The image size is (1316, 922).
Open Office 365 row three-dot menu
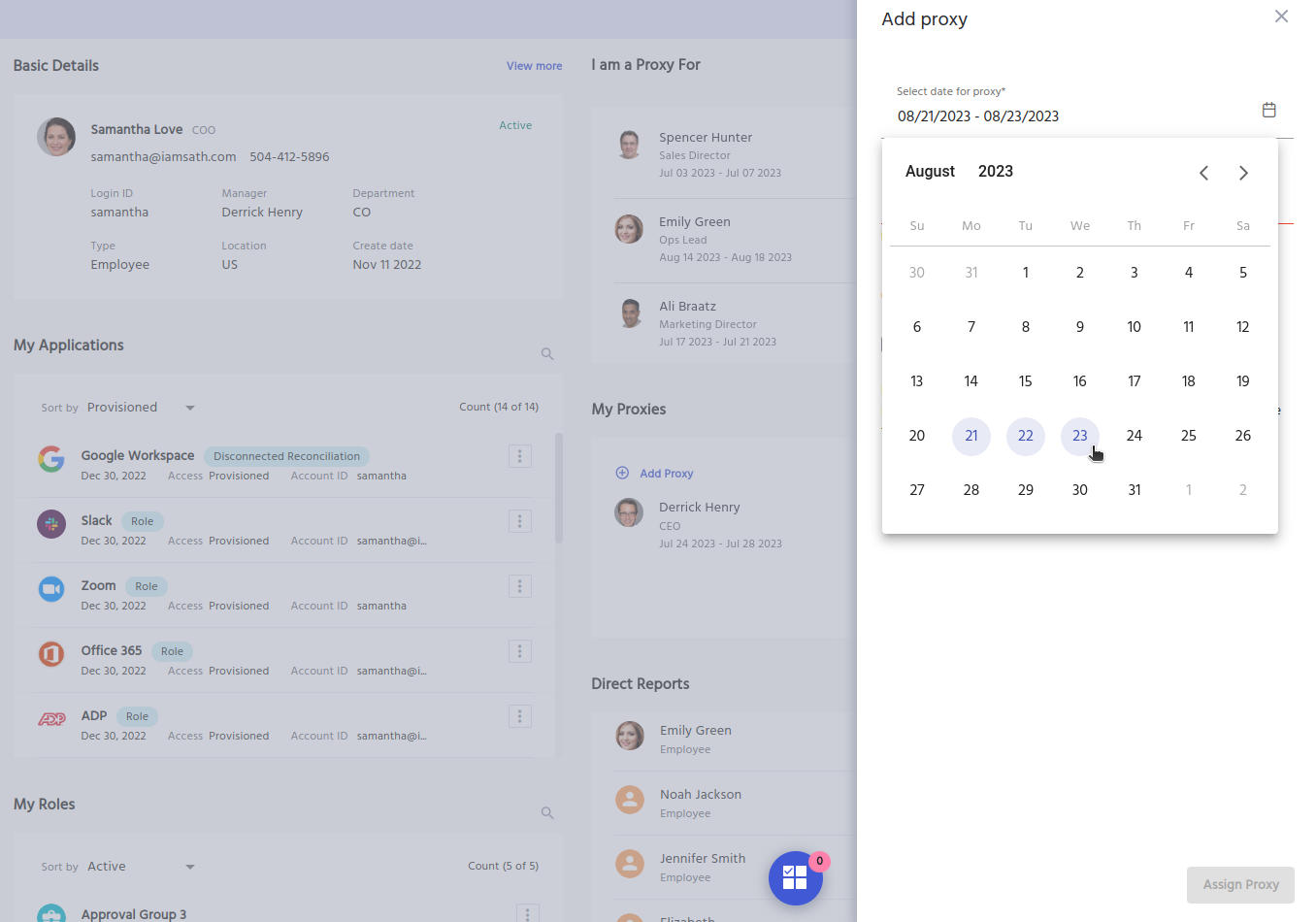pos(520,651)
